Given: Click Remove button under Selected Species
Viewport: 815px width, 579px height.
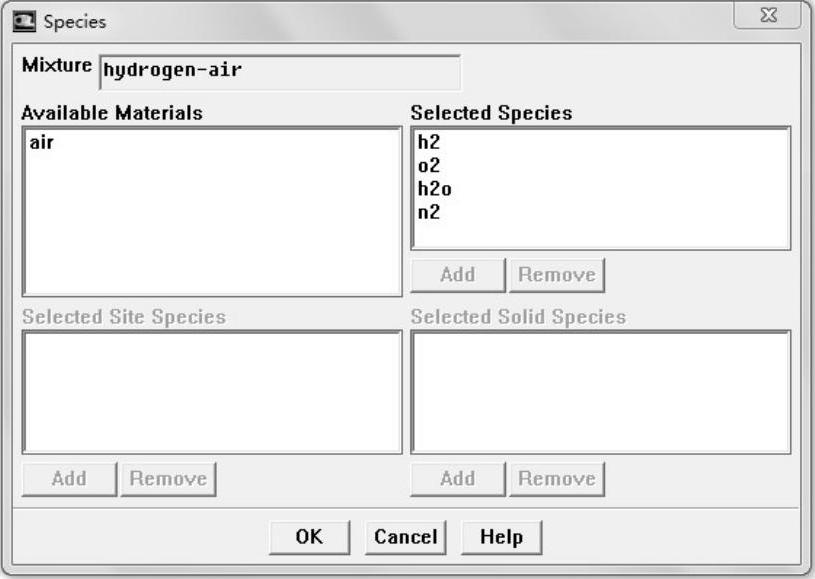Looking at the screenshot, I should click(x=556, y=274).
